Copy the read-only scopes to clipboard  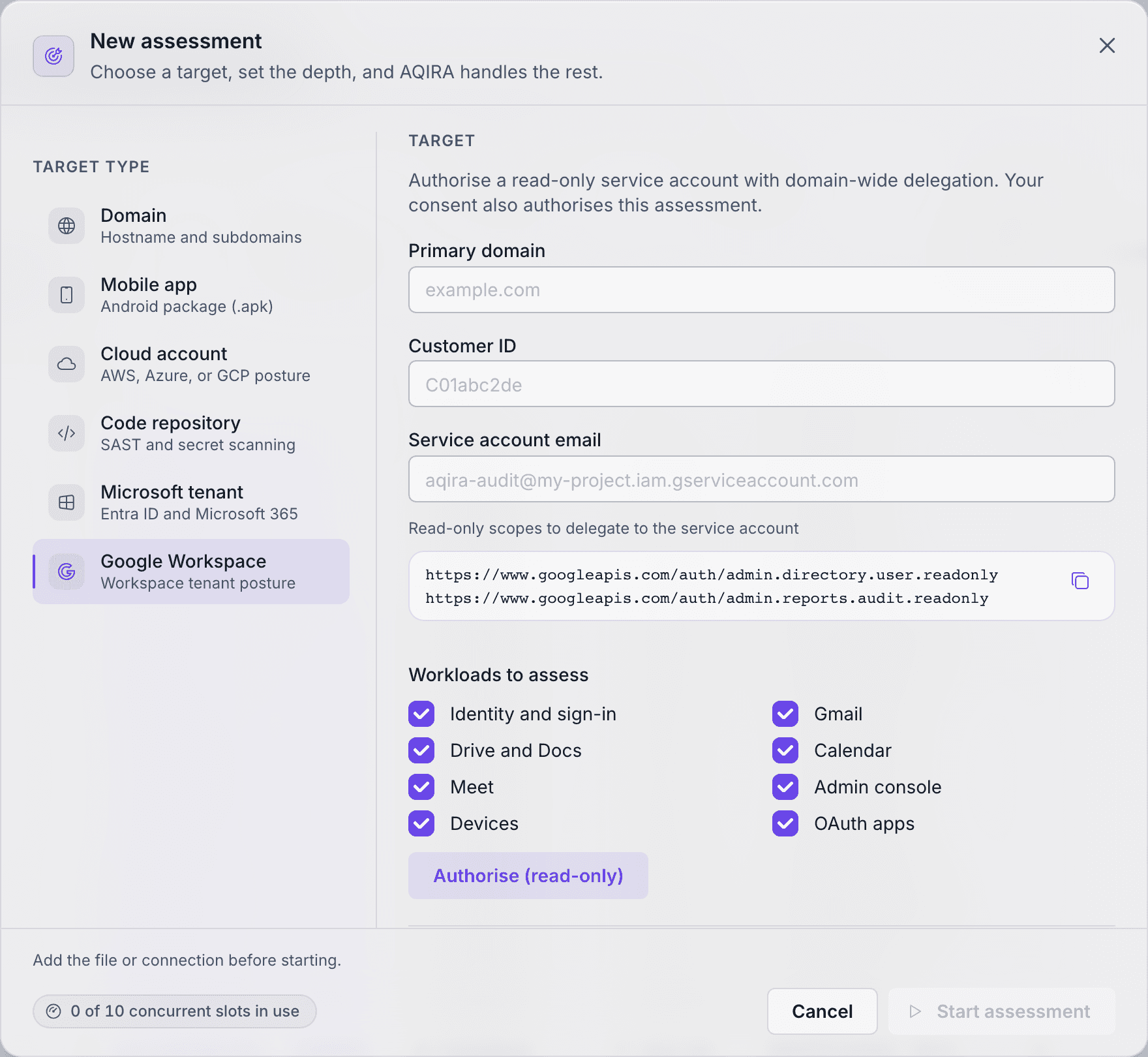coord(1080,581)
